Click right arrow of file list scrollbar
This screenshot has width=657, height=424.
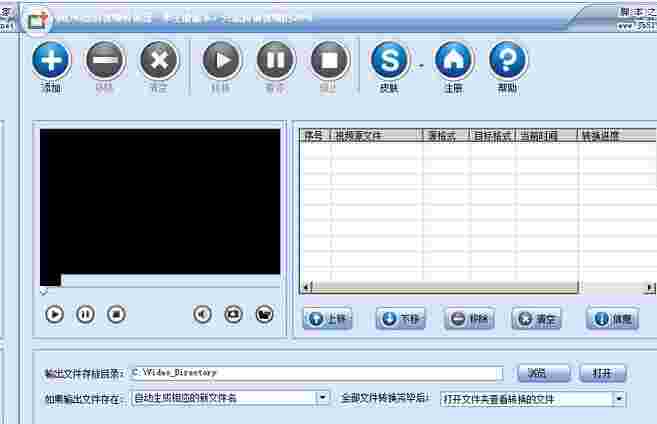click(650, 287)
